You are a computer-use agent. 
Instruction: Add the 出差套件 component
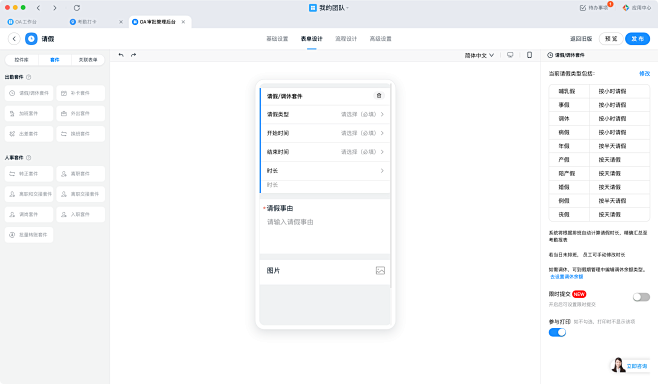pyautogui.click(x=29, y=134)
